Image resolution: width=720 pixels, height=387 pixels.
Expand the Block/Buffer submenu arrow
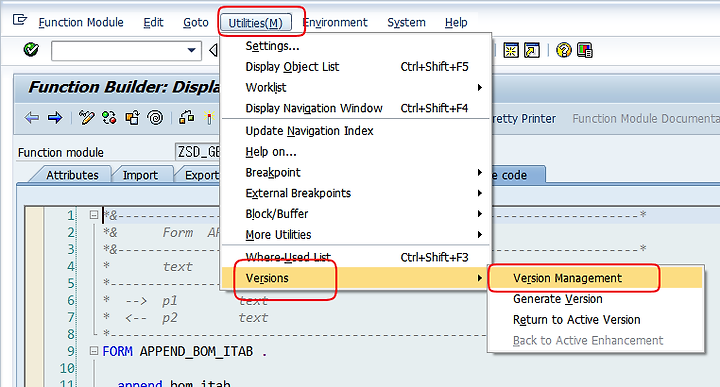pyautogui.click(x=480, y=214)
